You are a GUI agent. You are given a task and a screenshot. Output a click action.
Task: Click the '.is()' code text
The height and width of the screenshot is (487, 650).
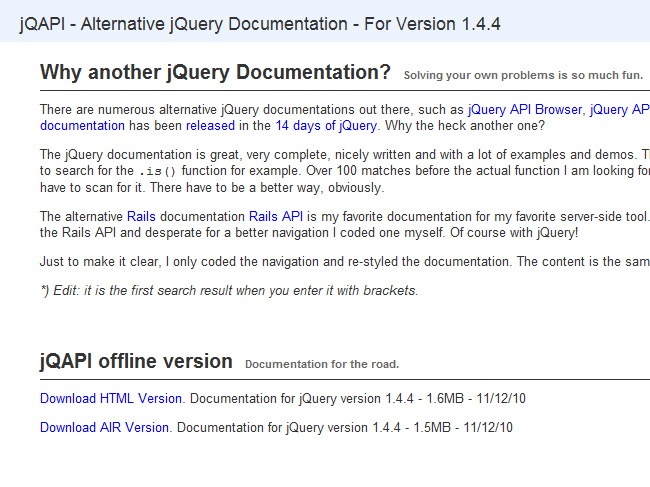pos(157,171)
